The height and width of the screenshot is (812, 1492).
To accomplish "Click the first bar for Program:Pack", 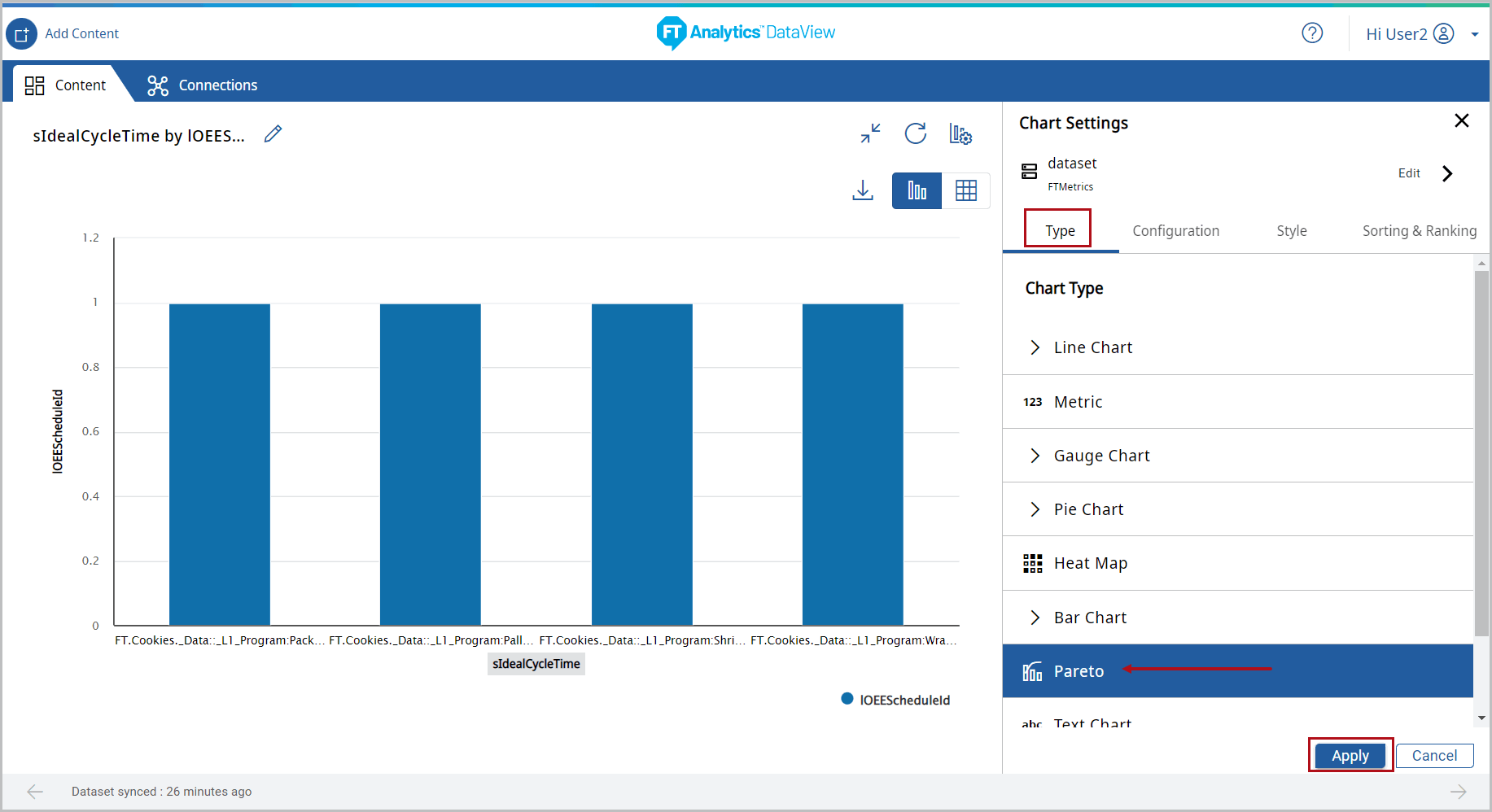I will click(x=220, y=465).
